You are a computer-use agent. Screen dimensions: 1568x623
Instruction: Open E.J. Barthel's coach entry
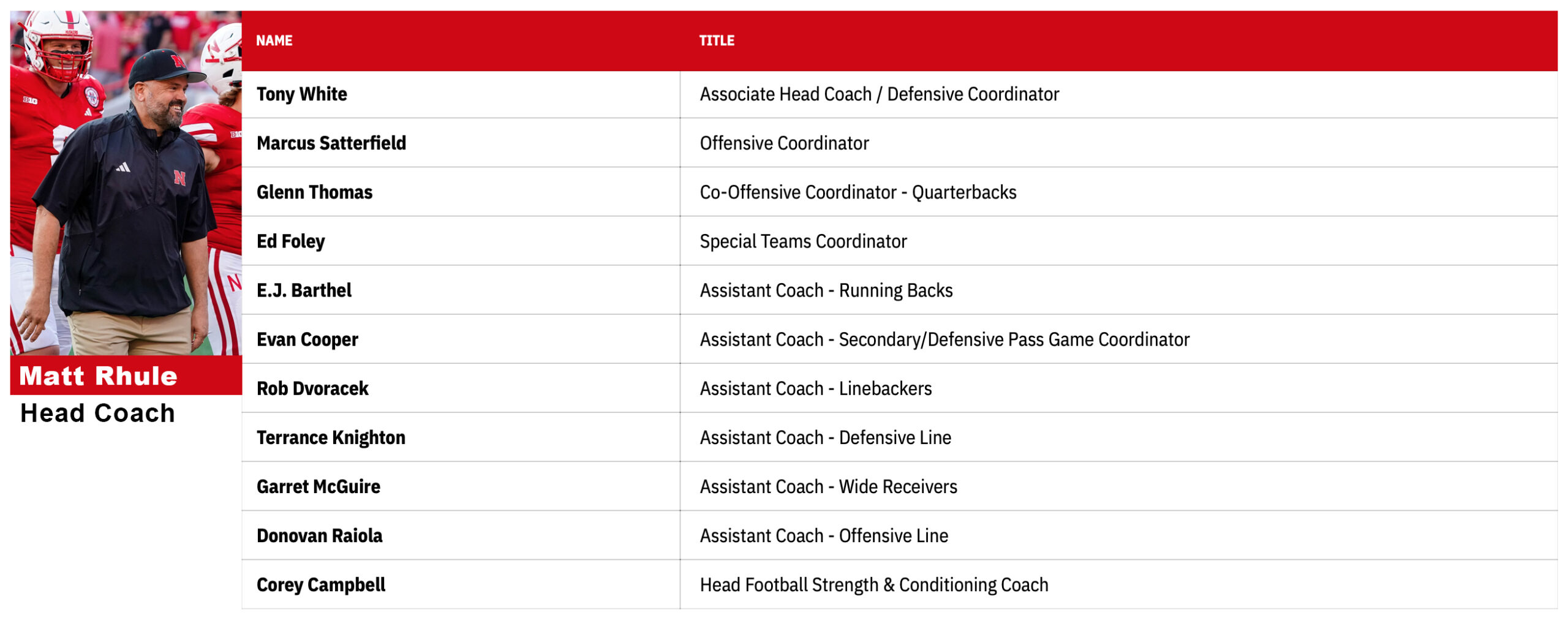pos(304,290)
